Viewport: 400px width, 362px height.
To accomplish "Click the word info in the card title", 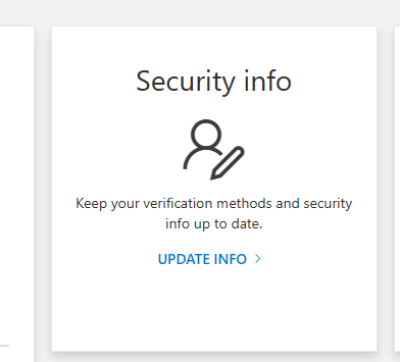I will click(268, 80).
